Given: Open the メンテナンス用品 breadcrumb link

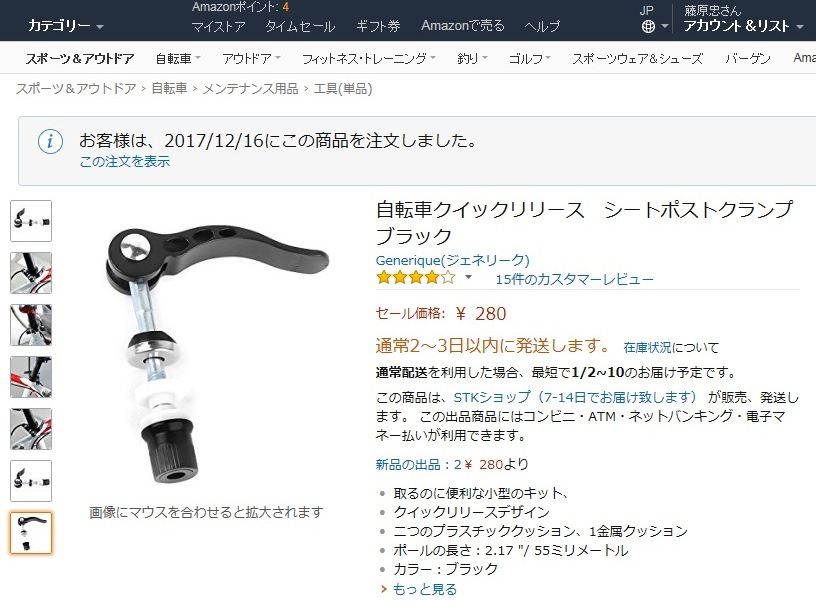Looking at the screenshot, I should 250,88.
